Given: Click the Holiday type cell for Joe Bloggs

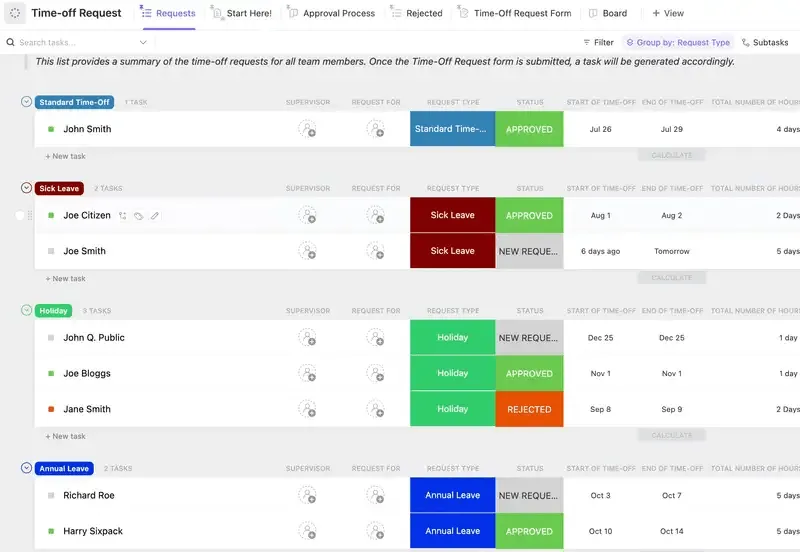Looking at the screenshot, I should point(453,373).
